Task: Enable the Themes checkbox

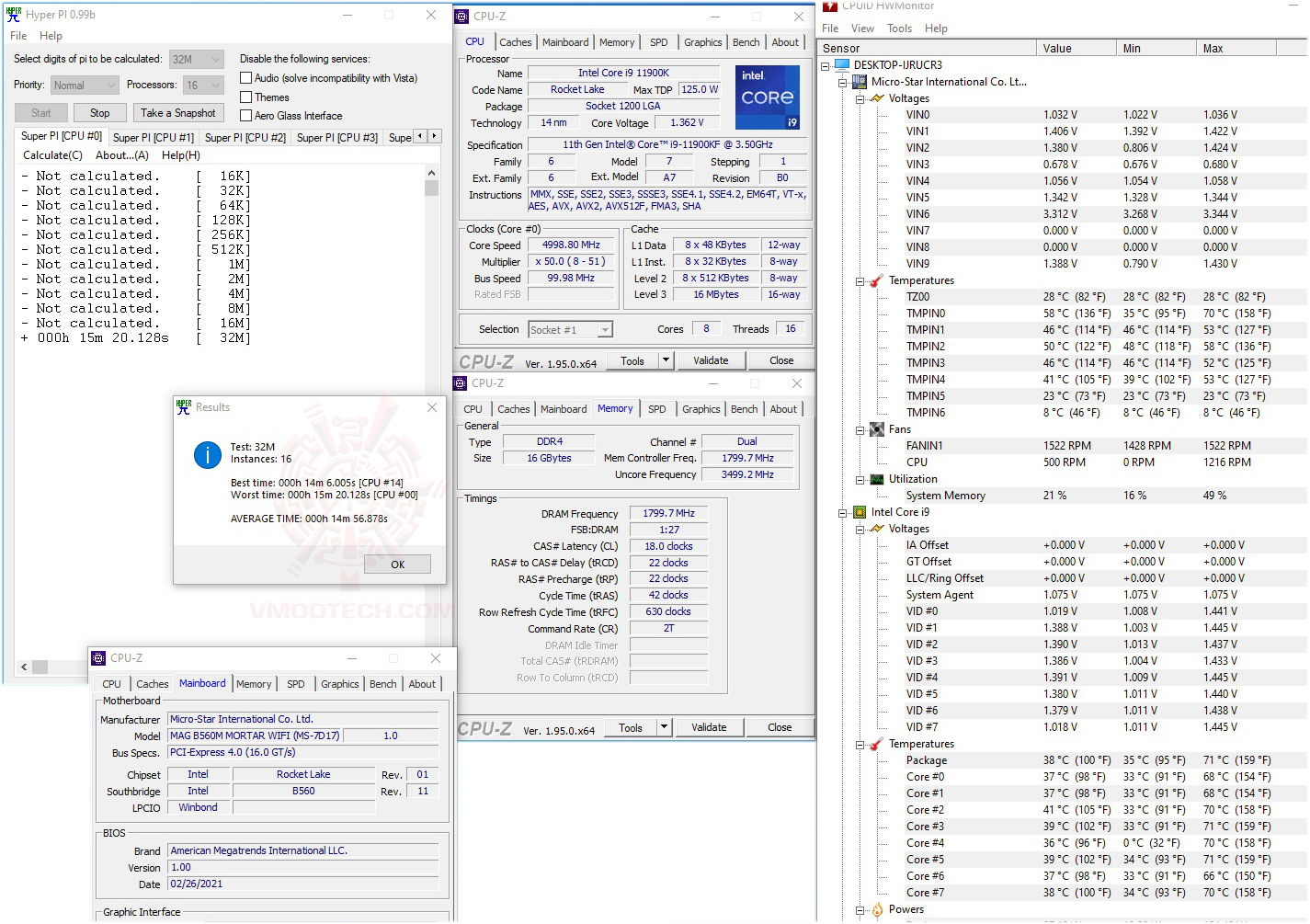Action: click(x=245, y=97)
